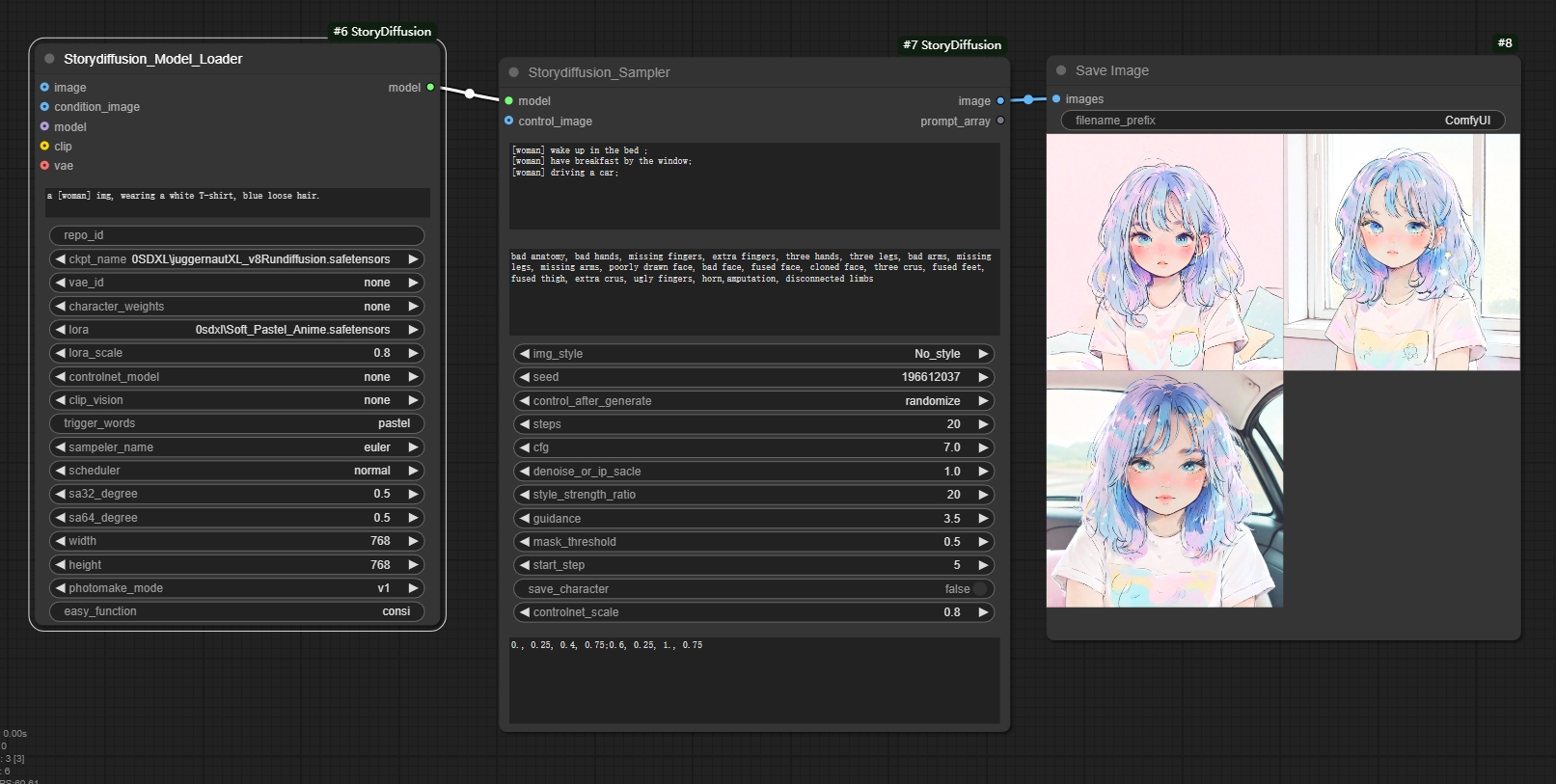The image size is (1556, 784).
Task: Click the filename_prefix field showing ComfyUI
Action: pos(1283,121)
